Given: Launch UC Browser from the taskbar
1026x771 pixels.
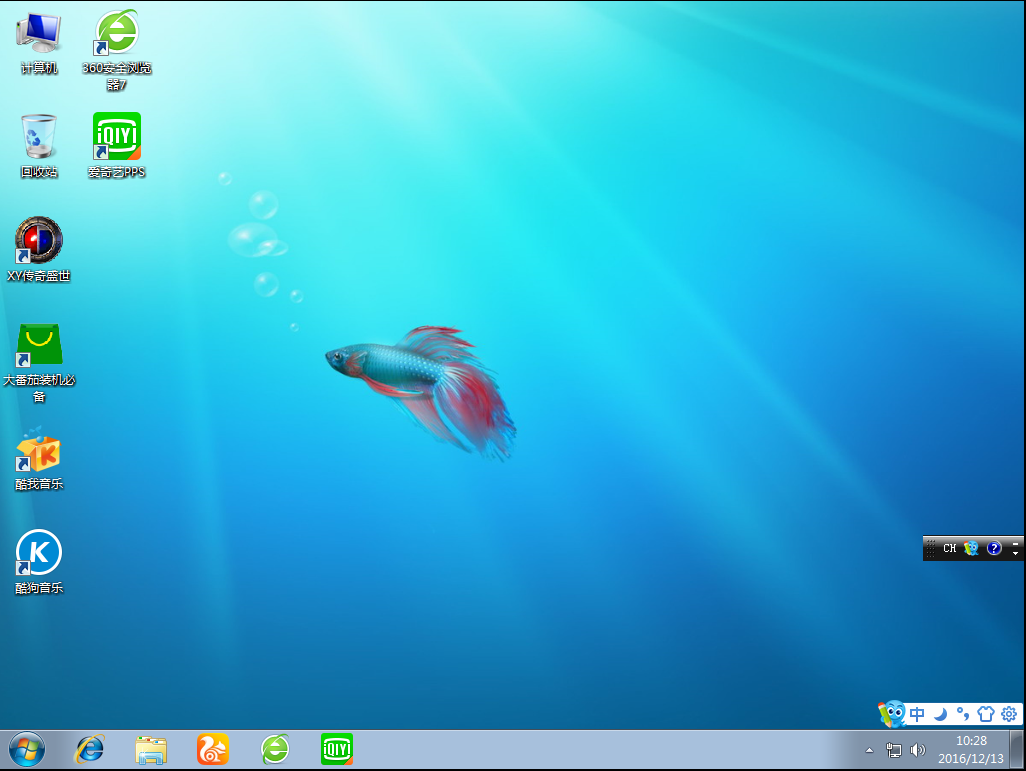Looking at the screenshot, I should tap(213, 749).
